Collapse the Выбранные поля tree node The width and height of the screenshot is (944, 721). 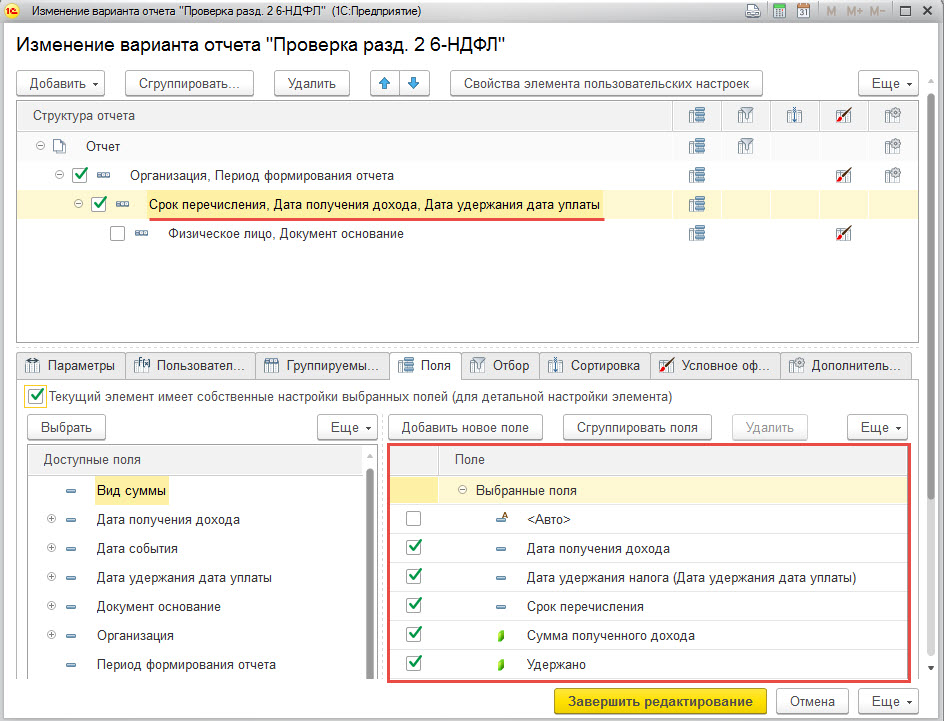(x=462, y=490)
